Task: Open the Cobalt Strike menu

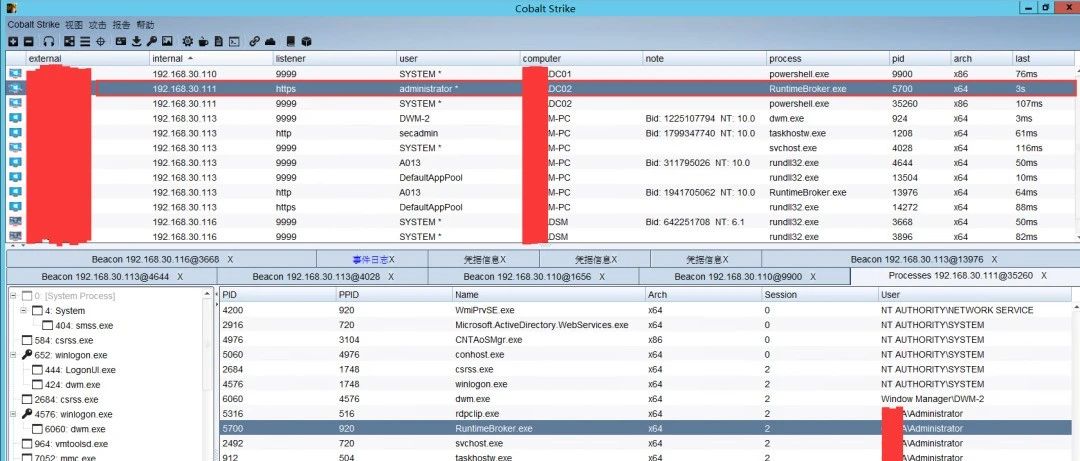Action: pos(34,24)
